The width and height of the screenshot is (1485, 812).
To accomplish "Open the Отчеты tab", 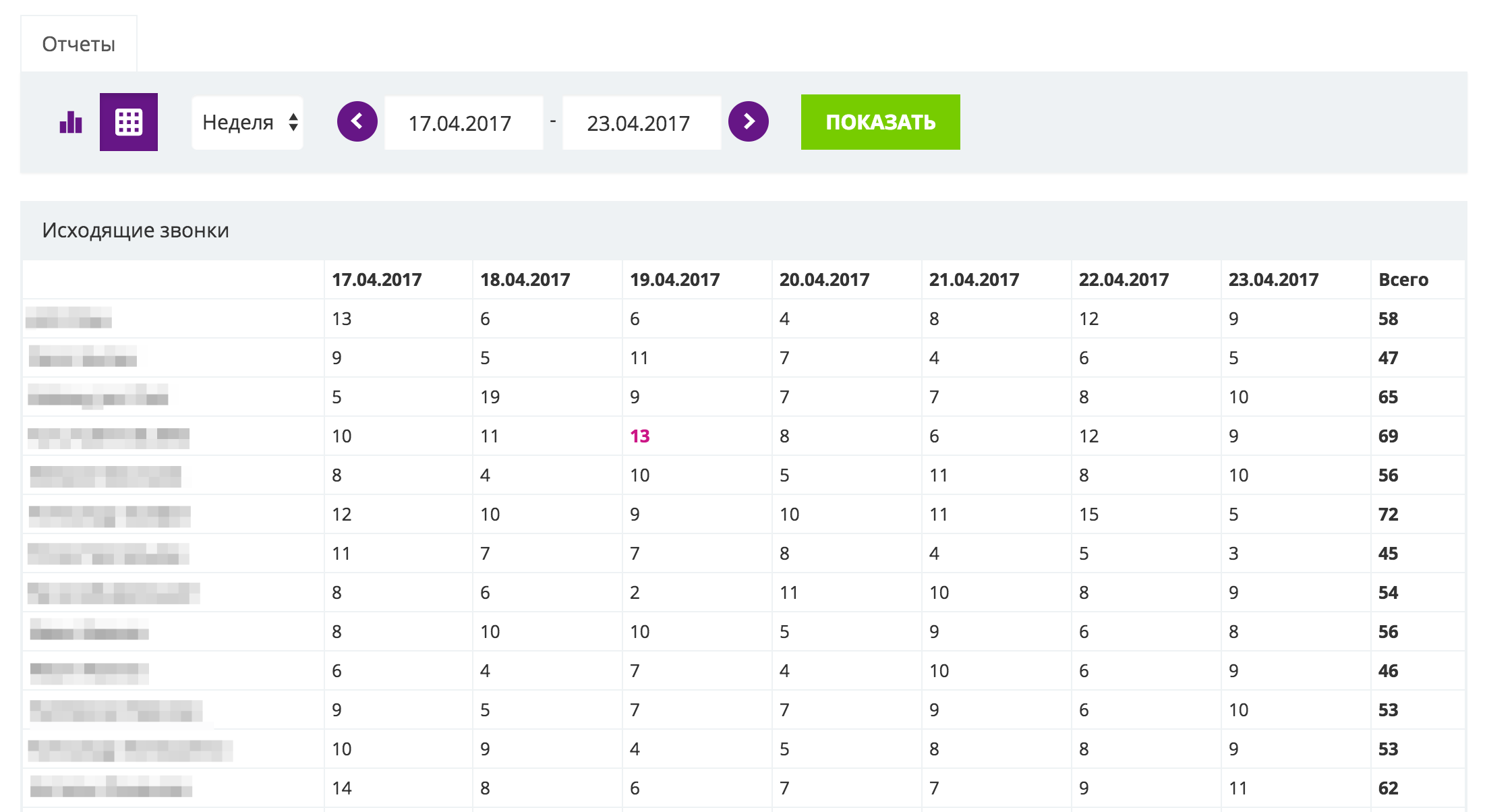I will 79,45.
